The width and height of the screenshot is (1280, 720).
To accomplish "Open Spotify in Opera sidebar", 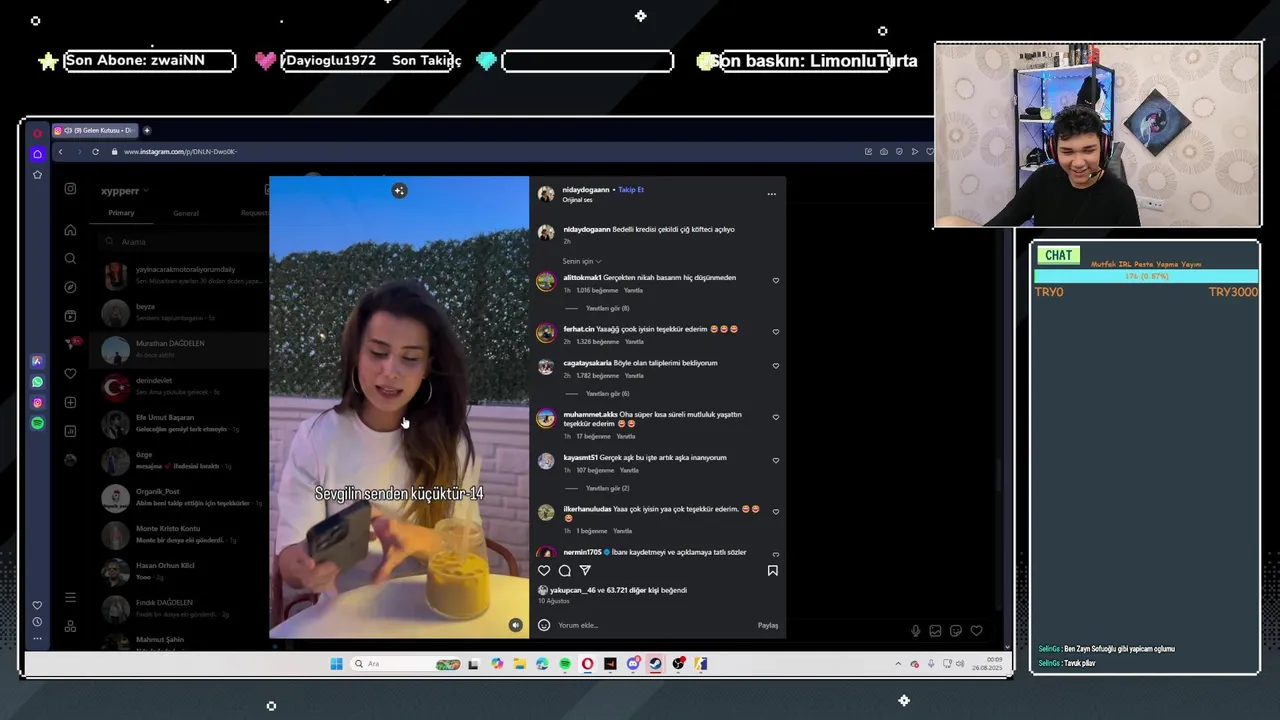I will [x=37, y=423].
